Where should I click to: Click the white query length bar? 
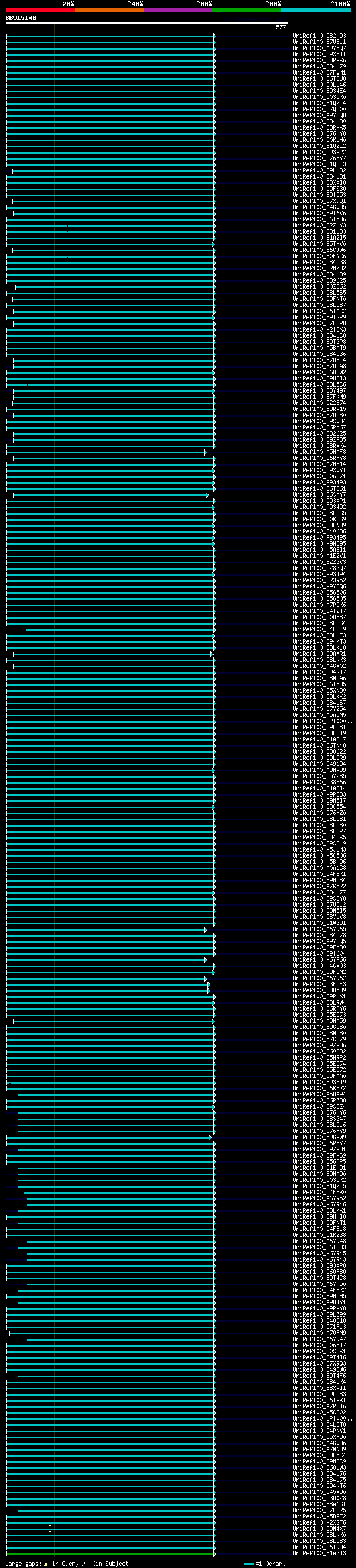[x=147, y=23]
